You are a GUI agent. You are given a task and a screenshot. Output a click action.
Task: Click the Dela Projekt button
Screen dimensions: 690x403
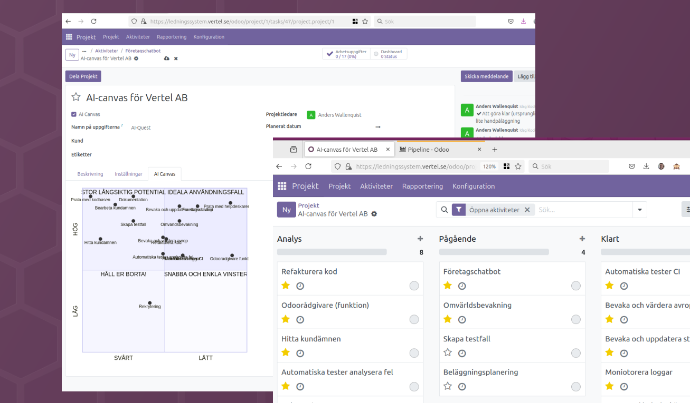point(83,75)
